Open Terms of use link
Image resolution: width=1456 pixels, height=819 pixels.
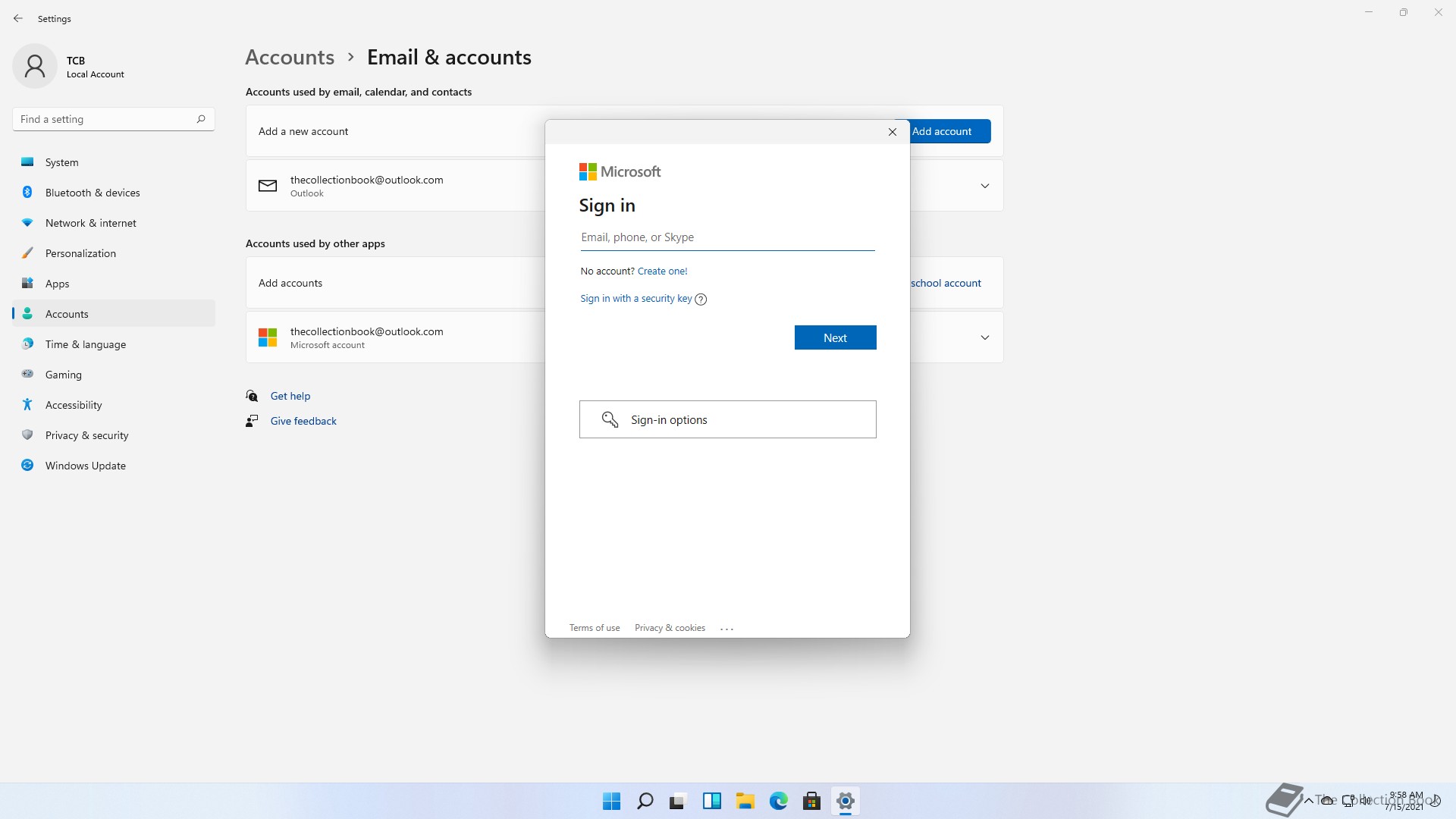coord(595,628)
